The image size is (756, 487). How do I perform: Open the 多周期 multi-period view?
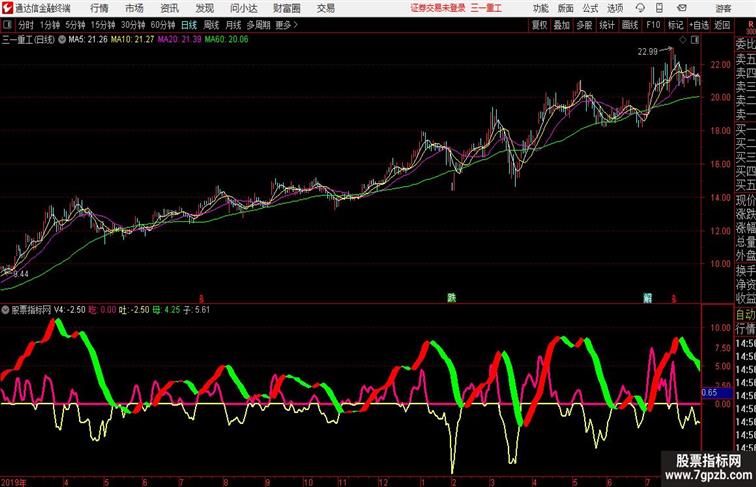[258, 25]
